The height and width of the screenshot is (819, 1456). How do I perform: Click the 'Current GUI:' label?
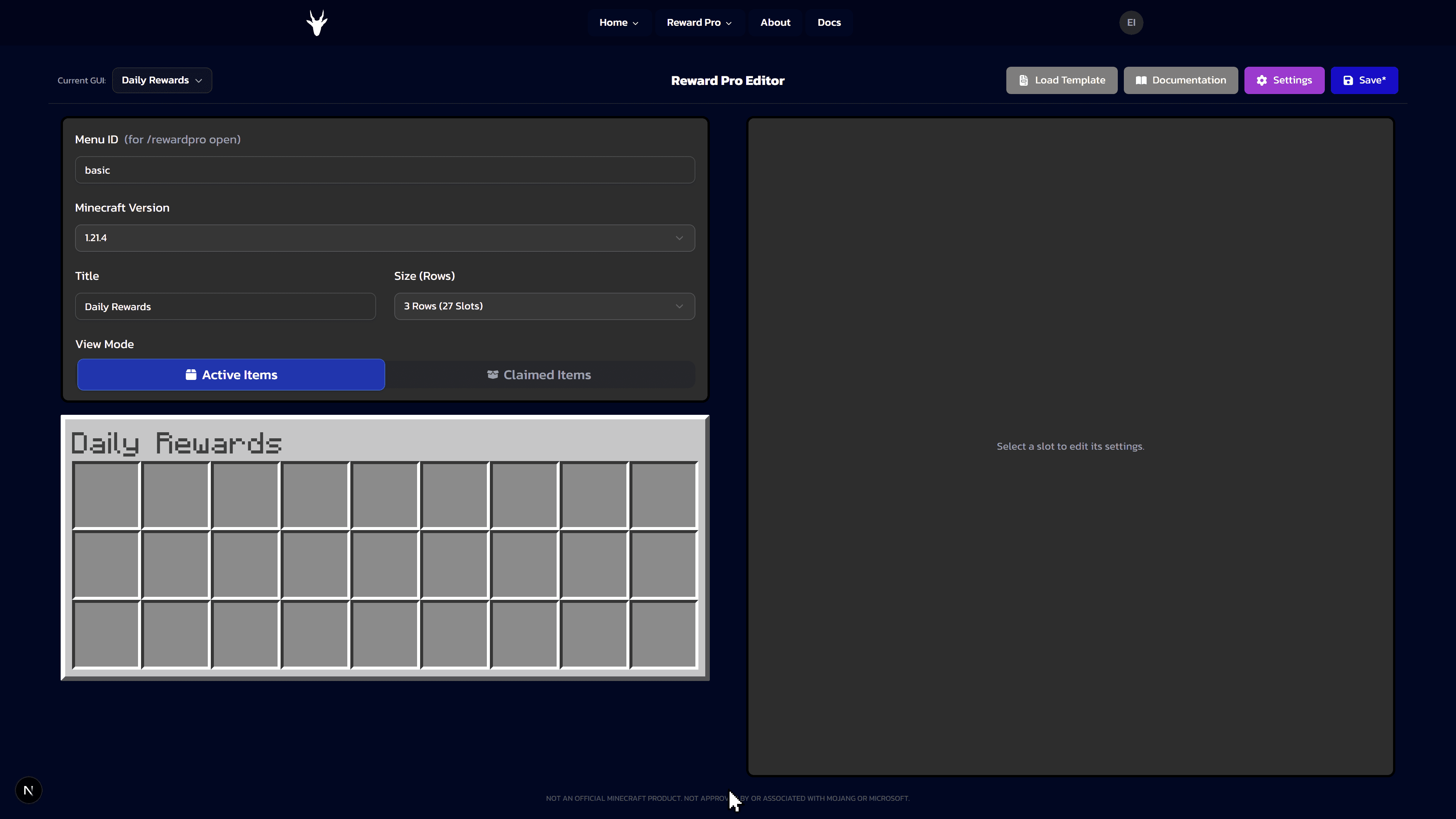[82, 80]
